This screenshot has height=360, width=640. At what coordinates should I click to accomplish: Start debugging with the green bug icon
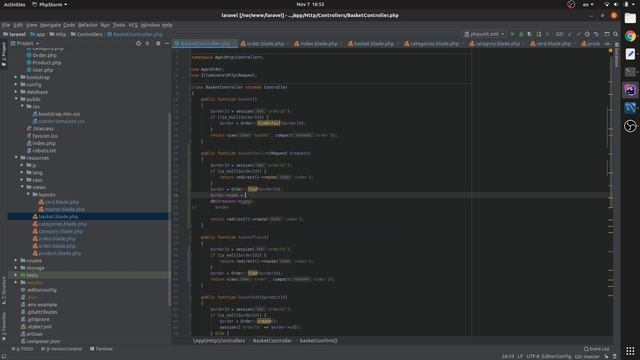[521, 34]
